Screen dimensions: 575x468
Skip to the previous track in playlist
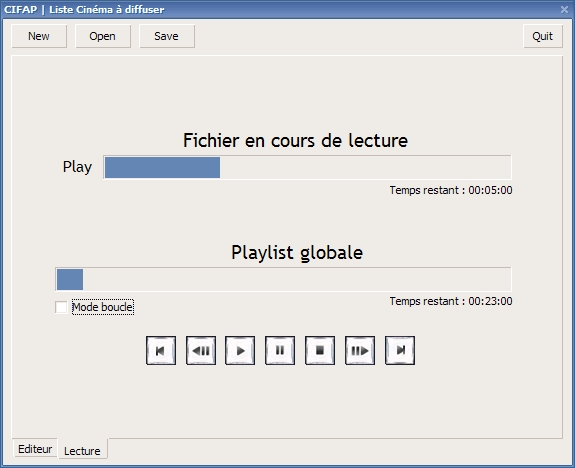[161, 351]
